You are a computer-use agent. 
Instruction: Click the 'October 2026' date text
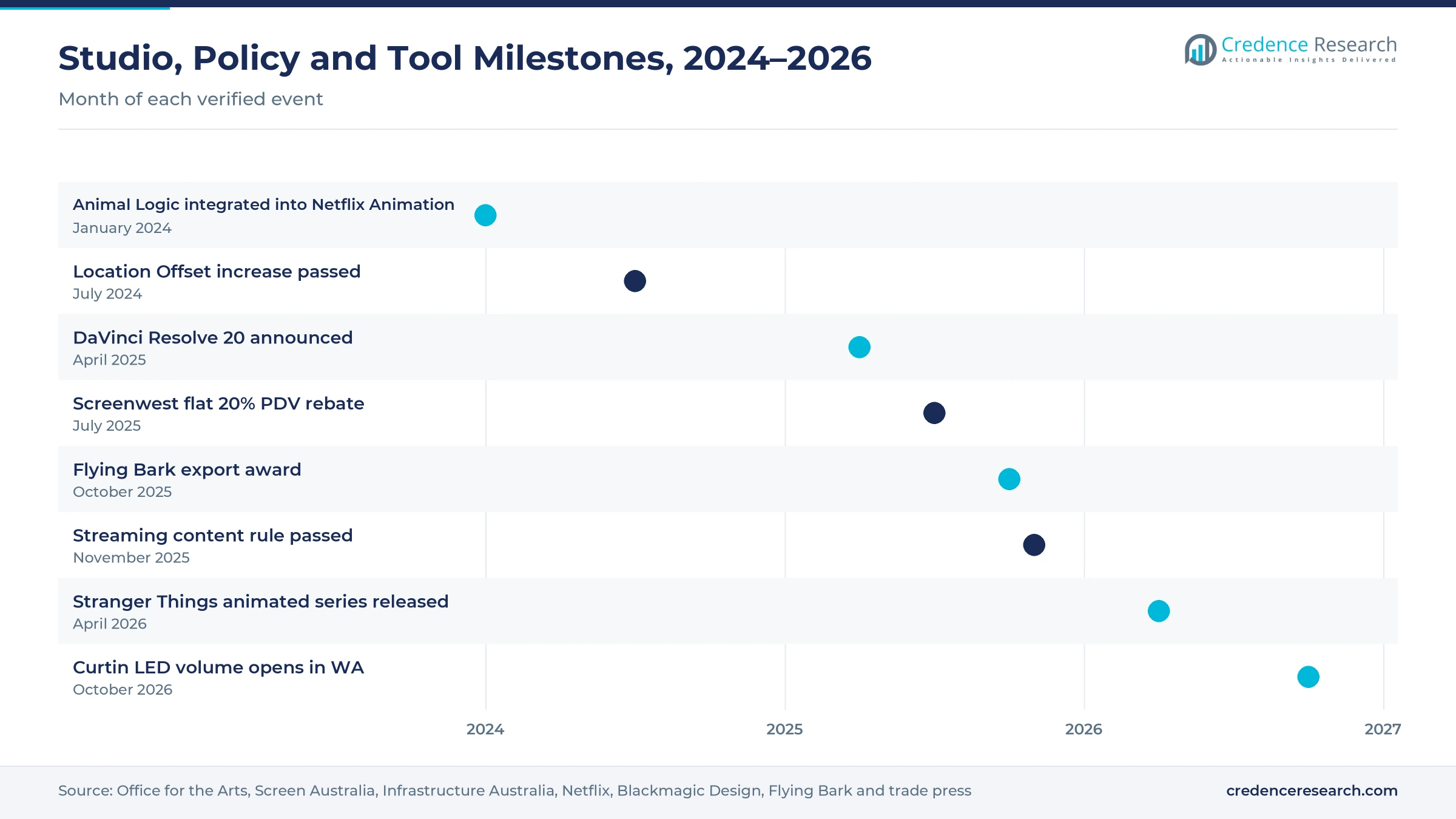pyautogui.click(x=123, y=690)
